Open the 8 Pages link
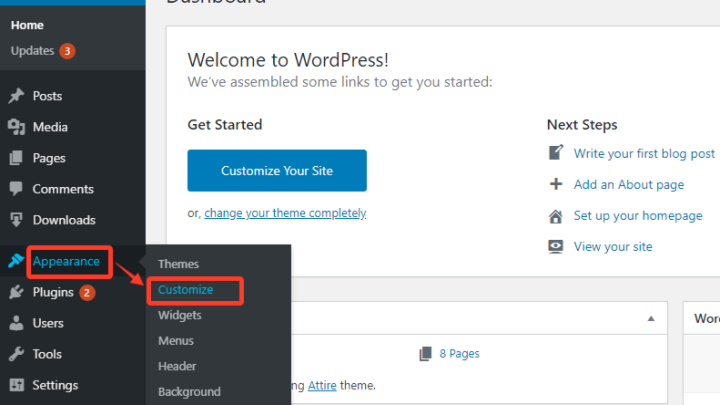This screenshot has width=720, height=405. pos(459,354)
